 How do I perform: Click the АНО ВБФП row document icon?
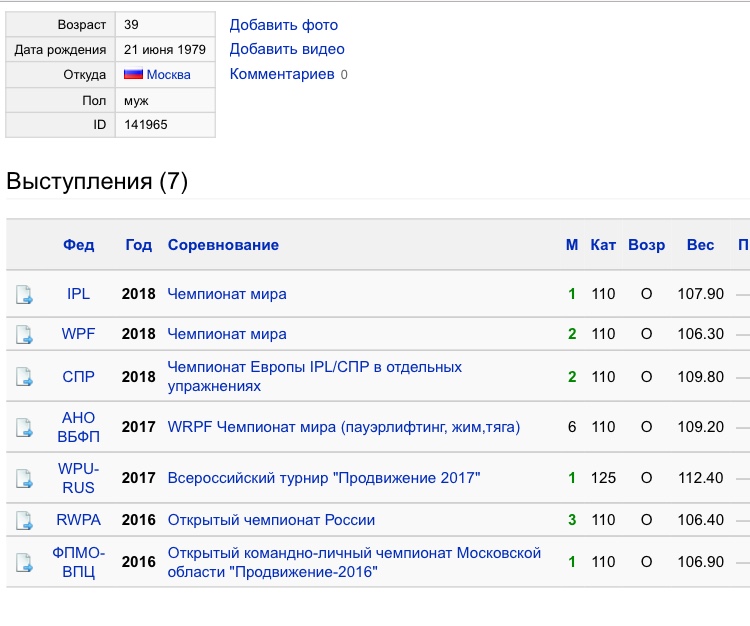24,428
